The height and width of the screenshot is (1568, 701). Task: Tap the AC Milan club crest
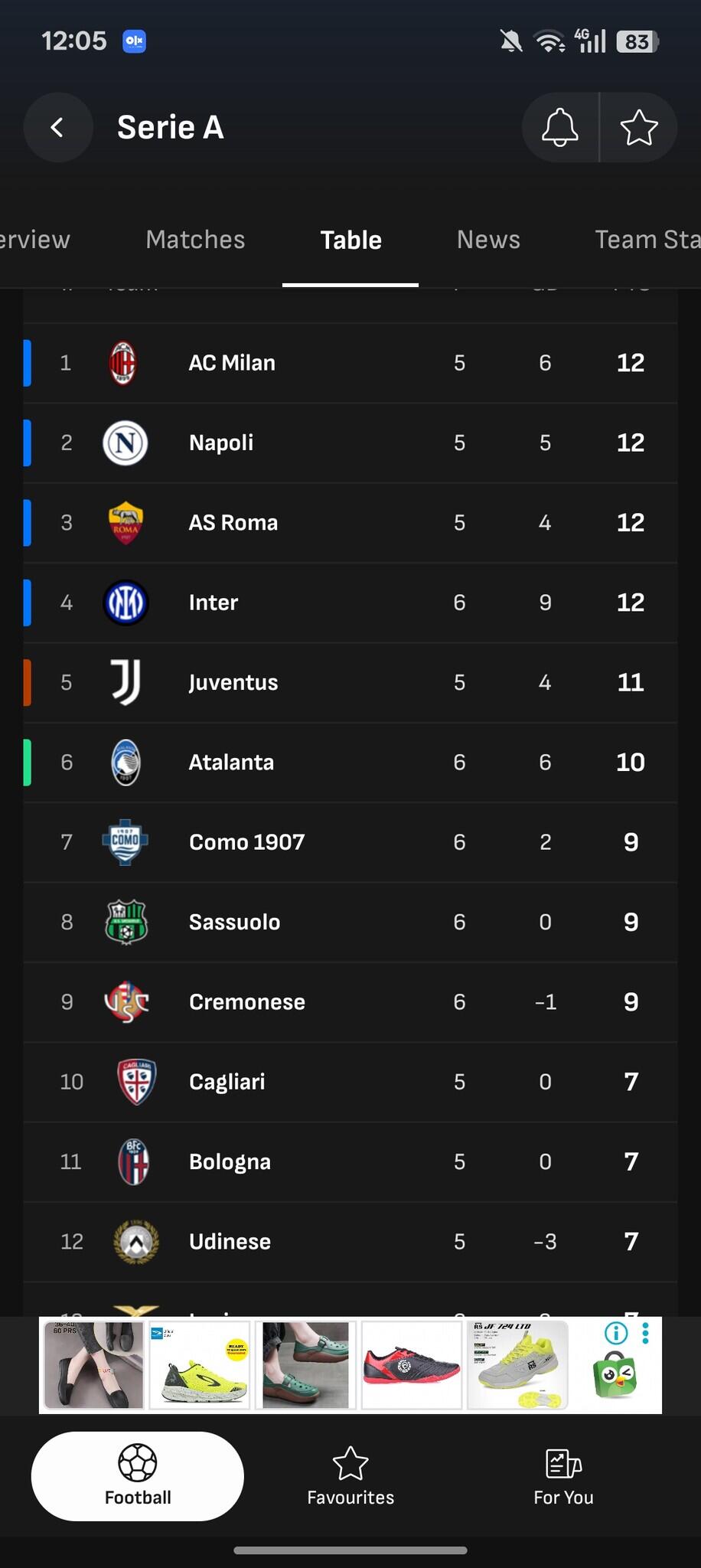coord(124,363)
